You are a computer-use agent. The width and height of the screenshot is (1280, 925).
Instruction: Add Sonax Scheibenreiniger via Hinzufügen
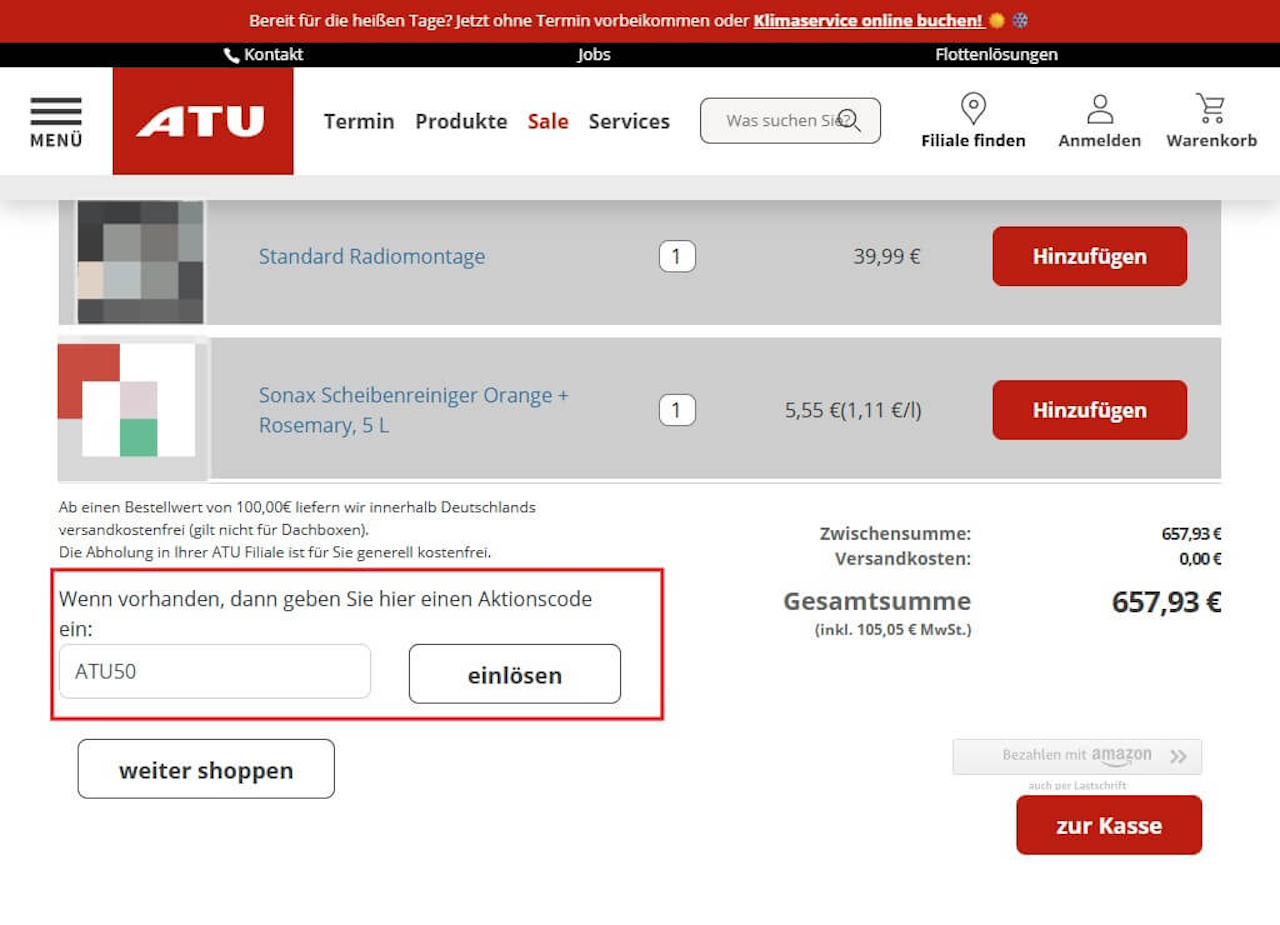click(x=1089, y=410)
